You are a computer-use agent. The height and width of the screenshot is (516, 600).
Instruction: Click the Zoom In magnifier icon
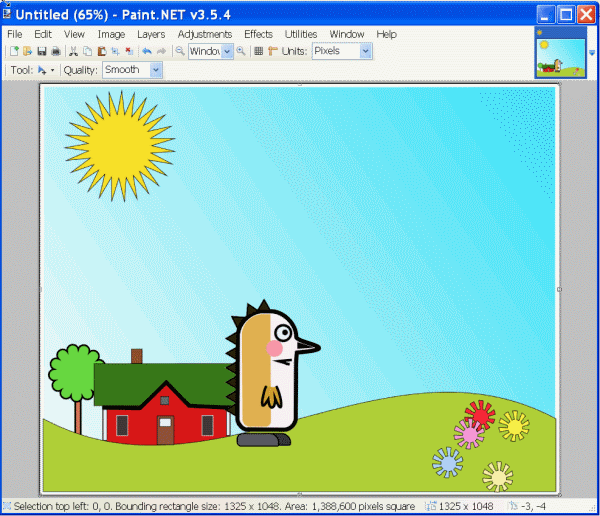click(241, 51)
